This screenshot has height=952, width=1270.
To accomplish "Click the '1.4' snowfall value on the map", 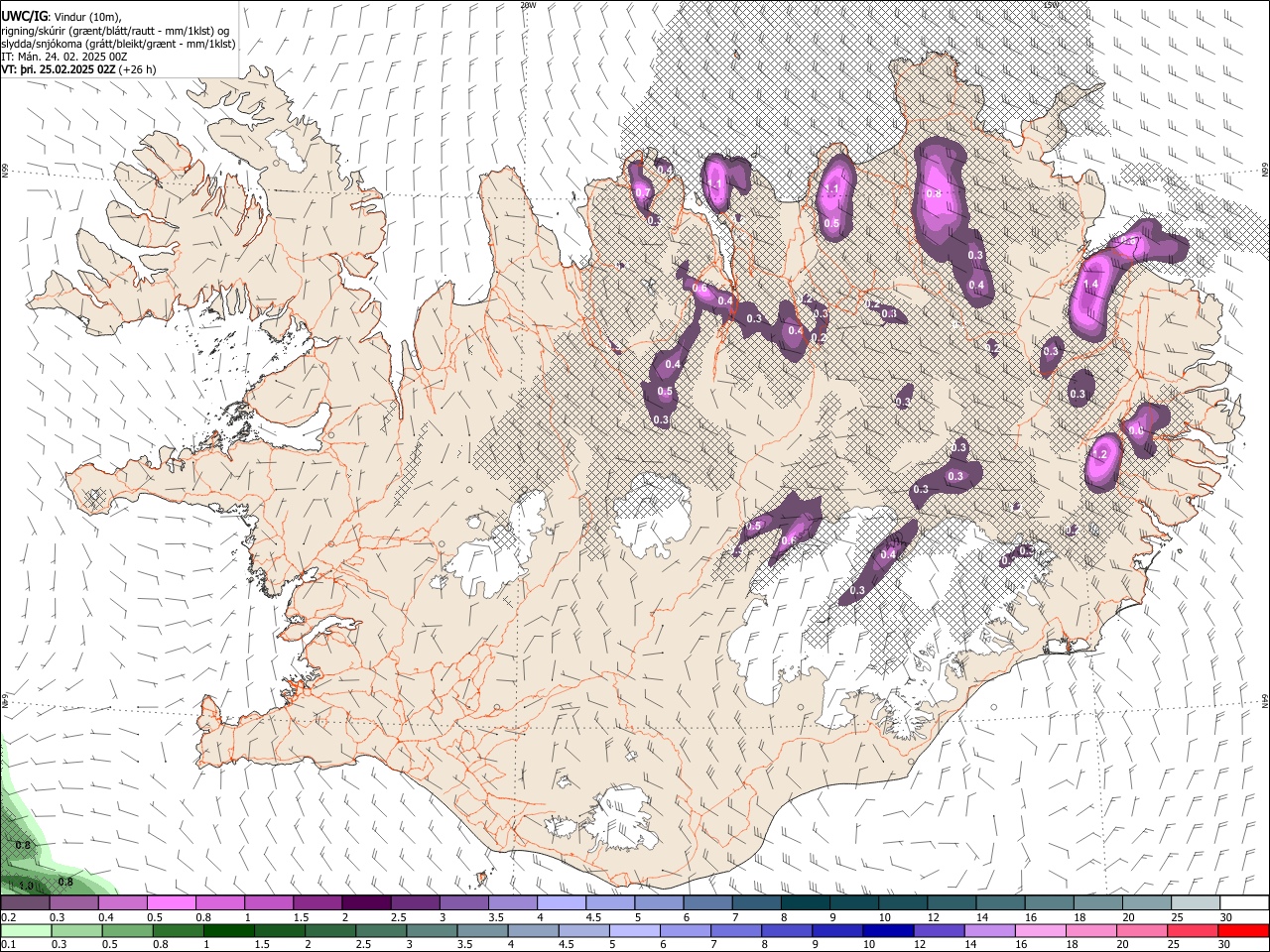I will pyautogui.click(x=1090, y=285).
